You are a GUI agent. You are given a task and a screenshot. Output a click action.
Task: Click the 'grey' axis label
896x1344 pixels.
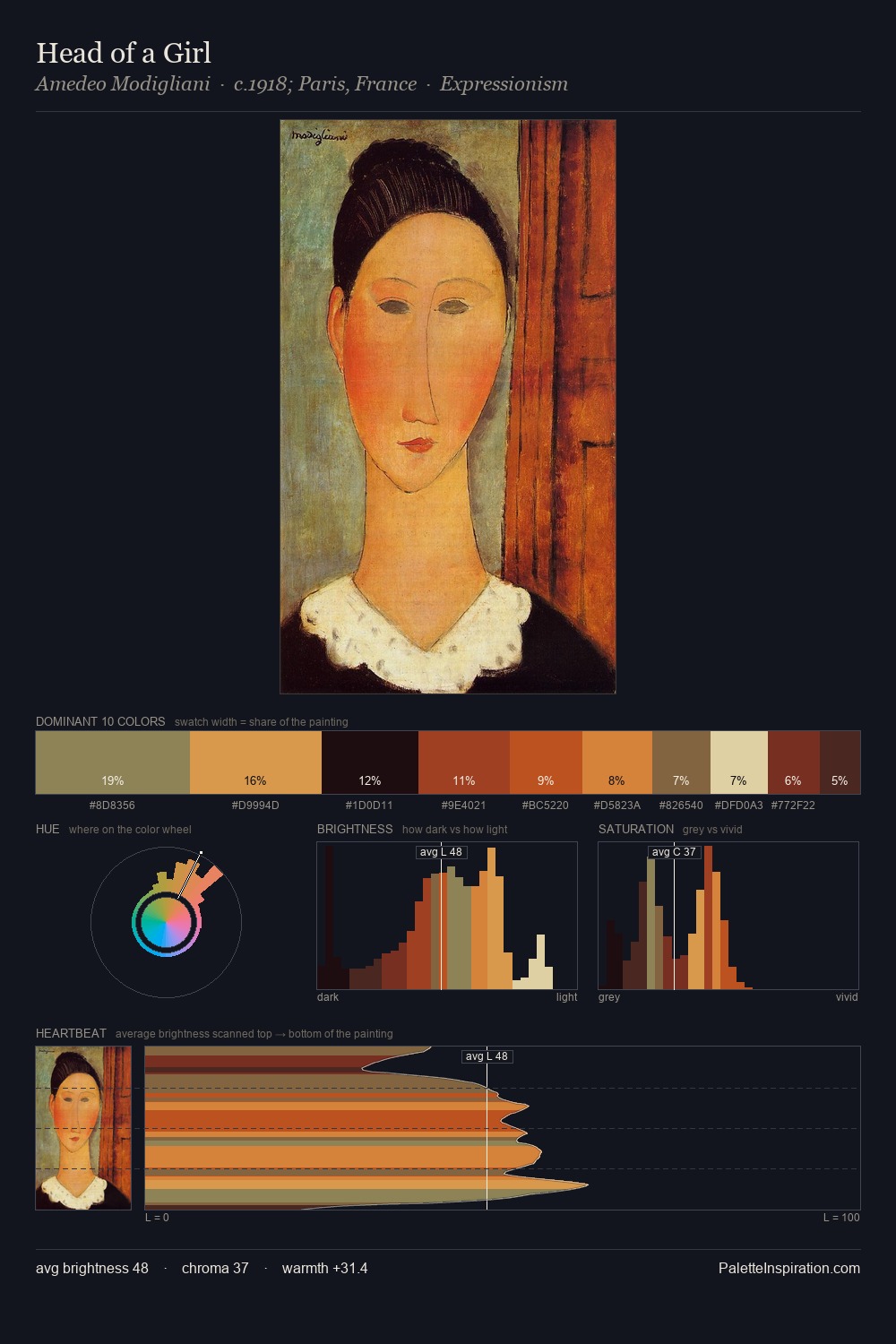pyautogui.click(x=609, y=997)
